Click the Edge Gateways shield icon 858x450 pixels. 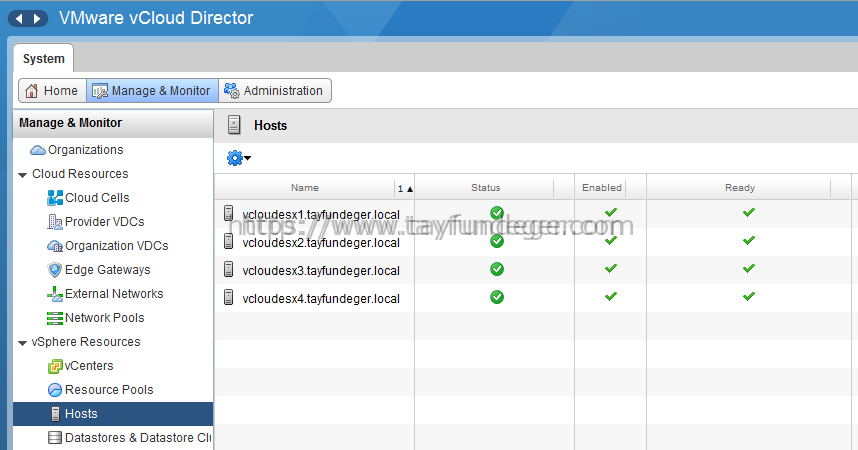click(x=55, y=270)
